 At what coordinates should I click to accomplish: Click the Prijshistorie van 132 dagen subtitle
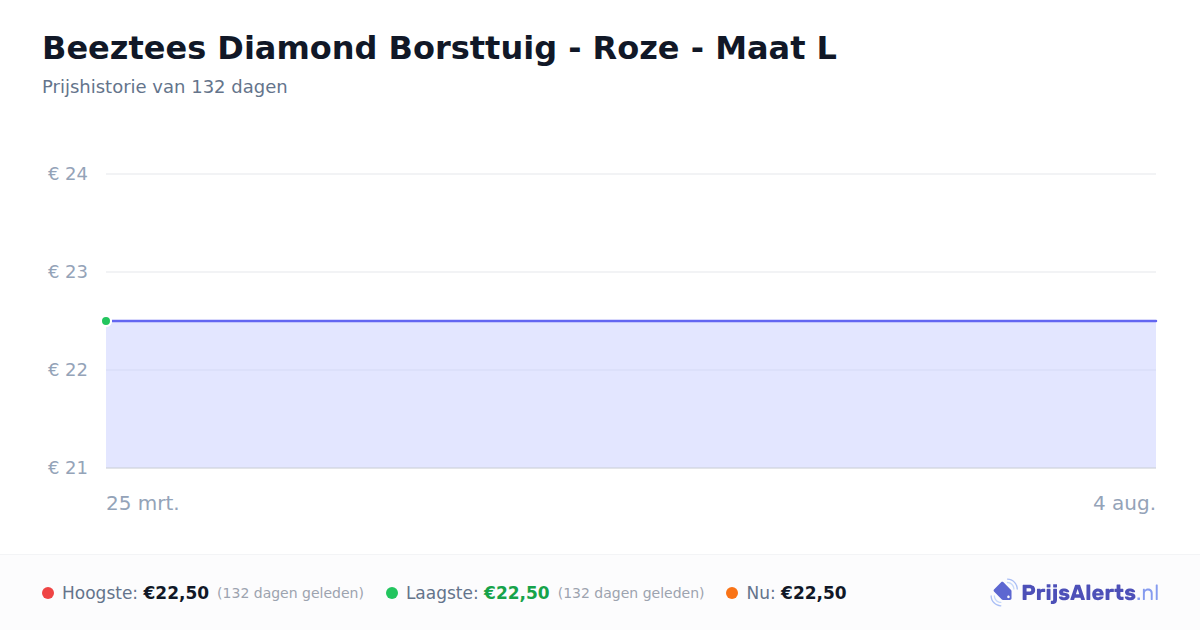165,87
